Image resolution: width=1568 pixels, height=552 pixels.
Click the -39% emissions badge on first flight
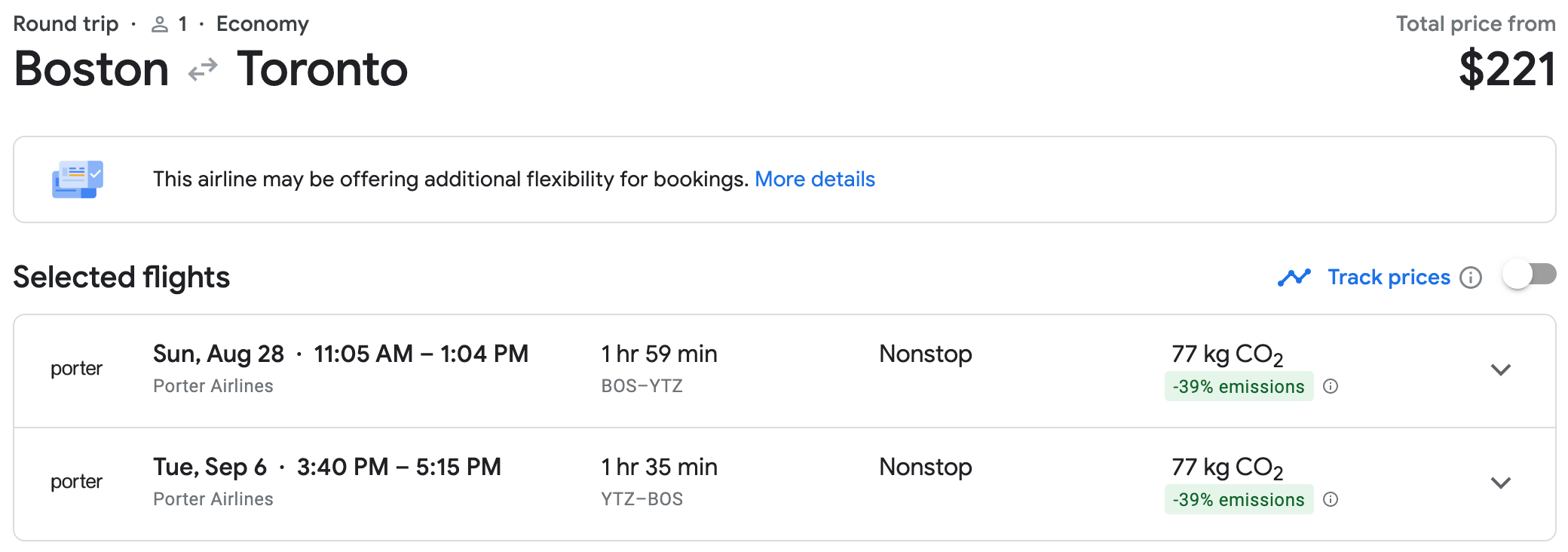[1238, 387]
